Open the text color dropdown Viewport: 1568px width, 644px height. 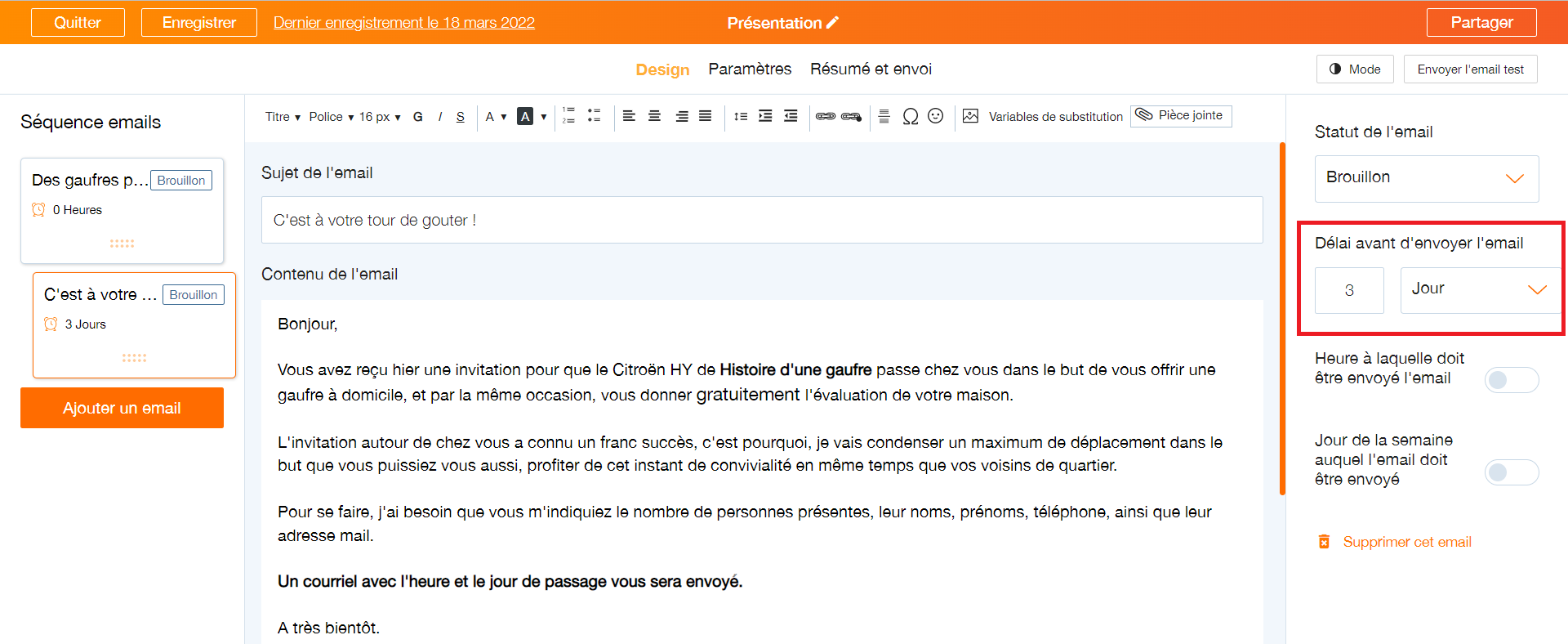496,117
